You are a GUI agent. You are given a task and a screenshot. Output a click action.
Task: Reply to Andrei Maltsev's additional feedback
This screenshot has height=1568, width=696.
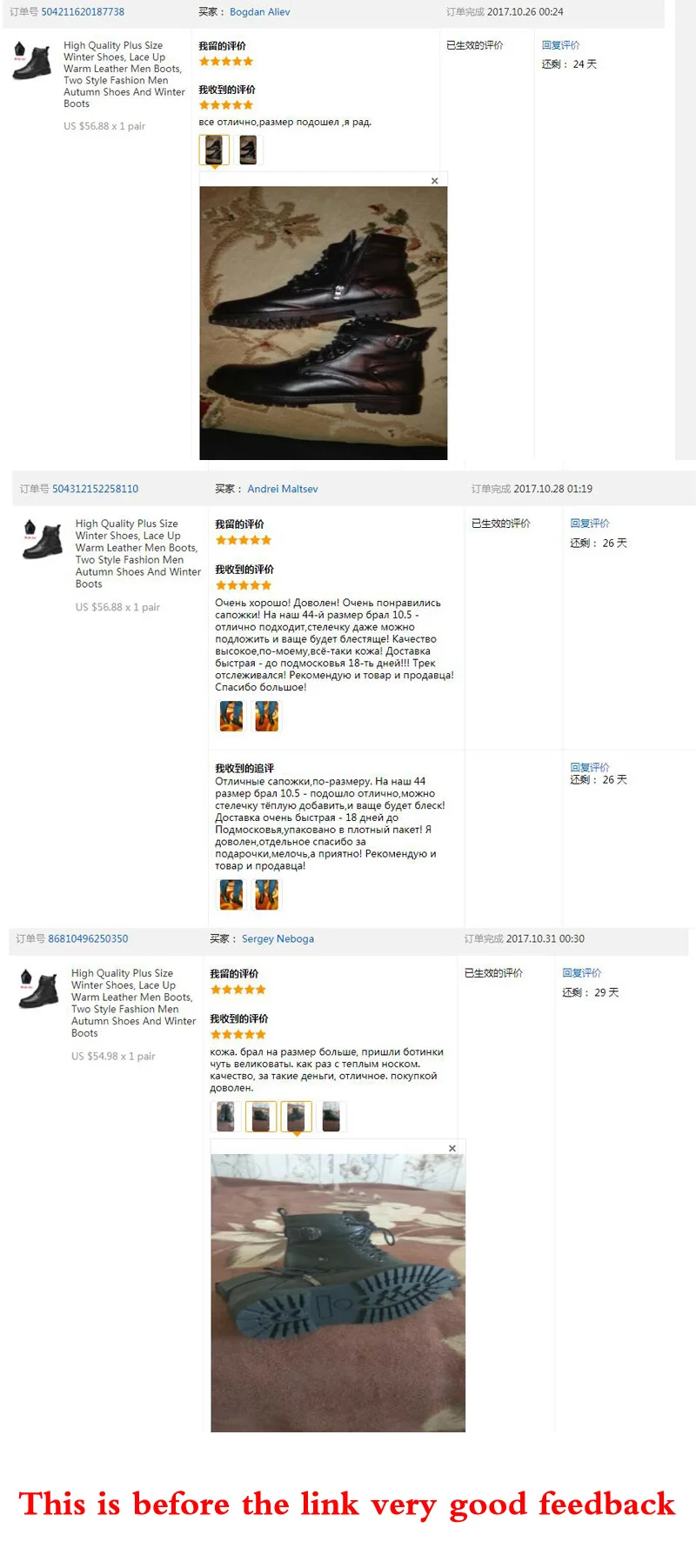[590, 767]
